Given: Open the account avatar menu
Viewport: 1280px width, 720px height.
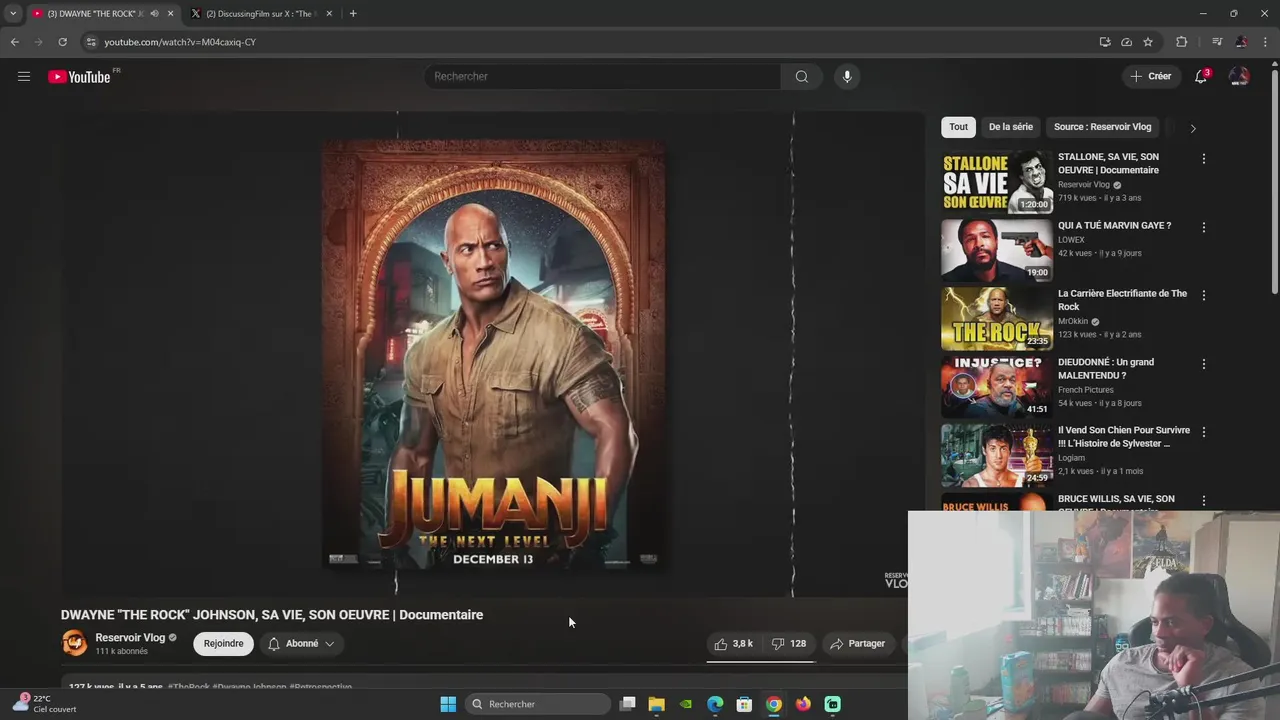Looking at the screenshot, I should click(1239, 76).
